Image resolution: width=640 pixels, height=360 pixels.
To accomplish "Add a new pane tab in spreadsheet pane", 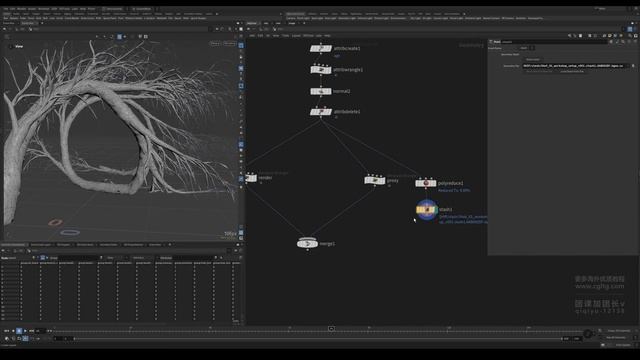I will [x=170, y=244].
